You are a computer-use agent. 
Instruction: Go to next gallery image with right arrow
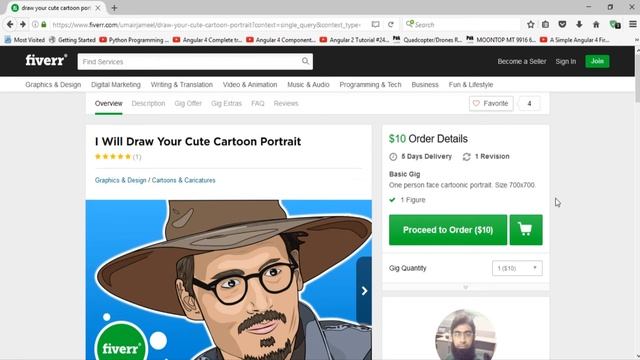click(364, 291)
